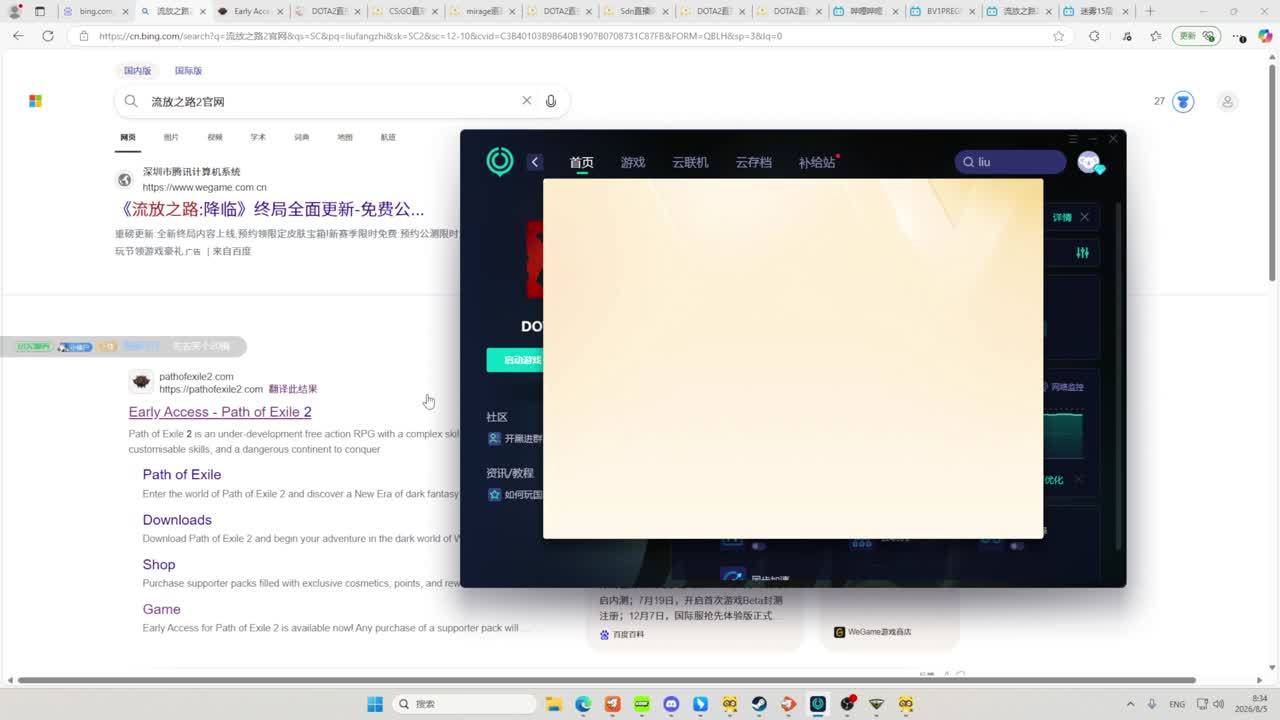The width and height of the screenshot is (1280, 720).
Task: Open the 补给站 tab in accelerator
Action: [817, 162]
